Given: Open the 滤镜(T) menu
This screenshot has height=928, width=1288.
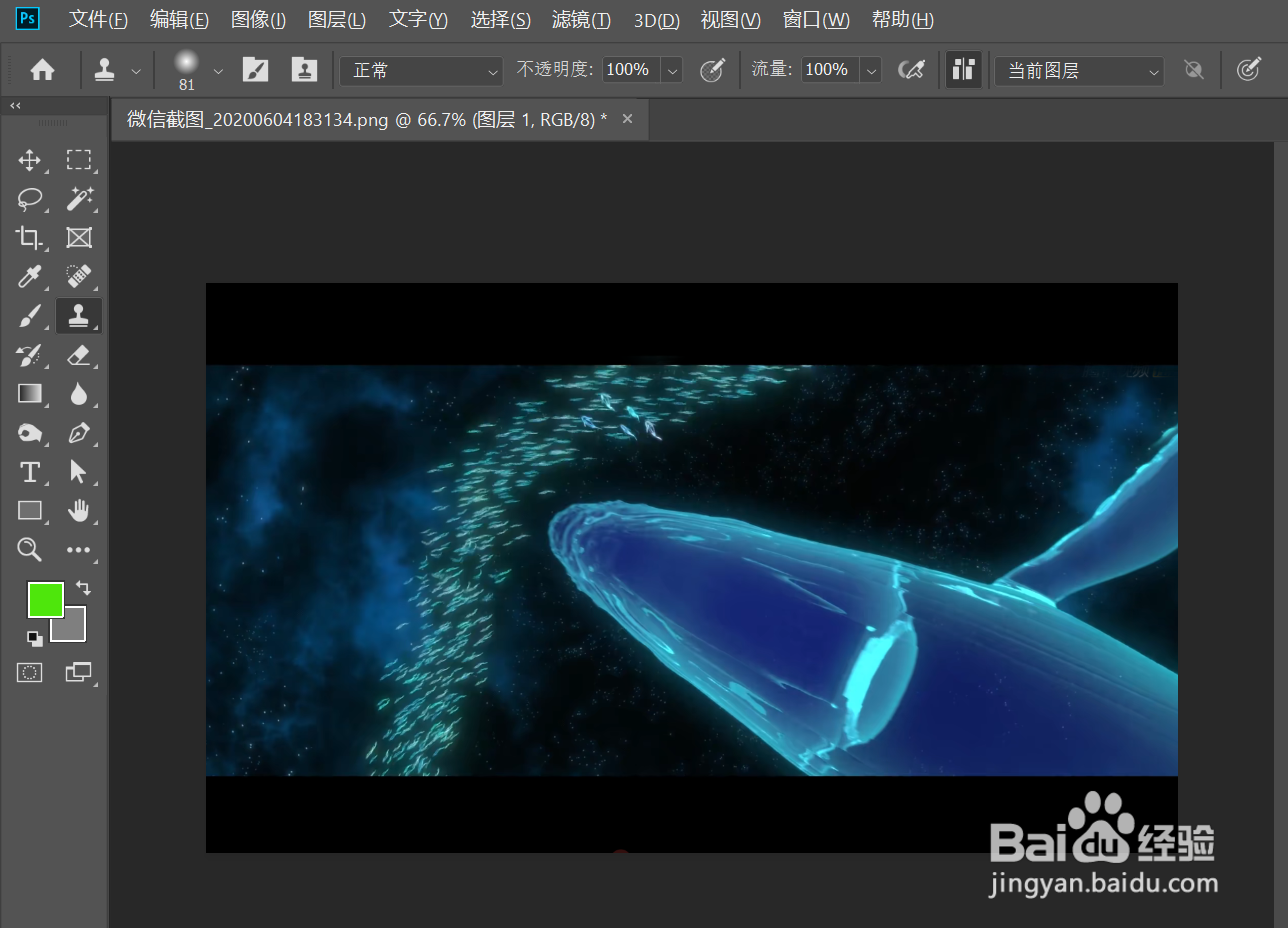Looking at the screenshot, I should (x=581, y=19).
